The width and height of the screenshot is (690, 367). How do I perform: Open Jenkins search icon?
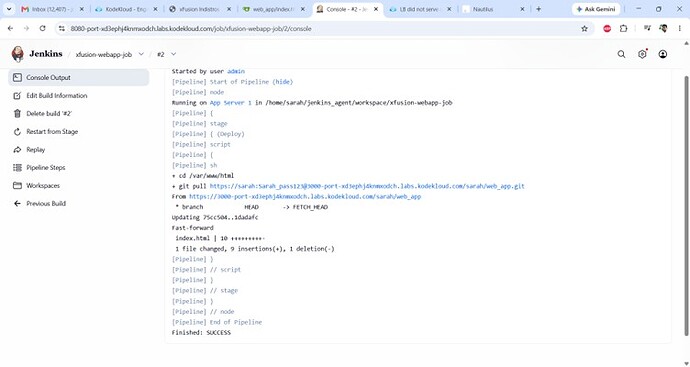point(621,54)
